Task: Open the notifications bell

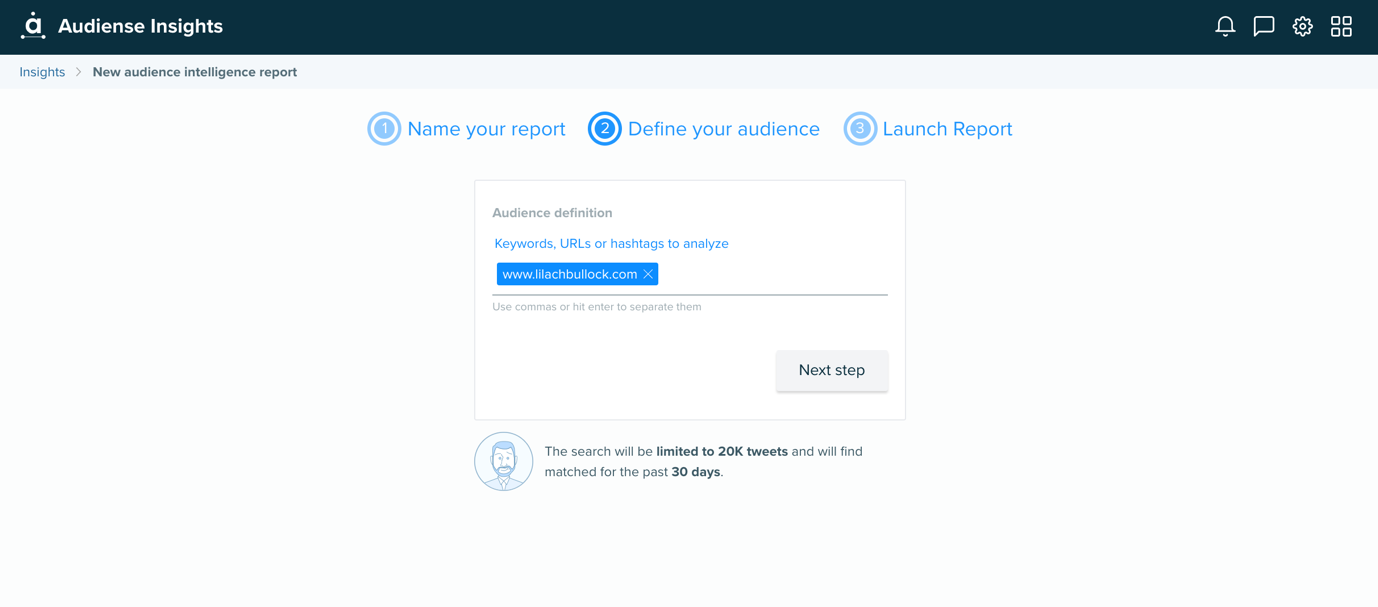Action: click(1225, 27)
